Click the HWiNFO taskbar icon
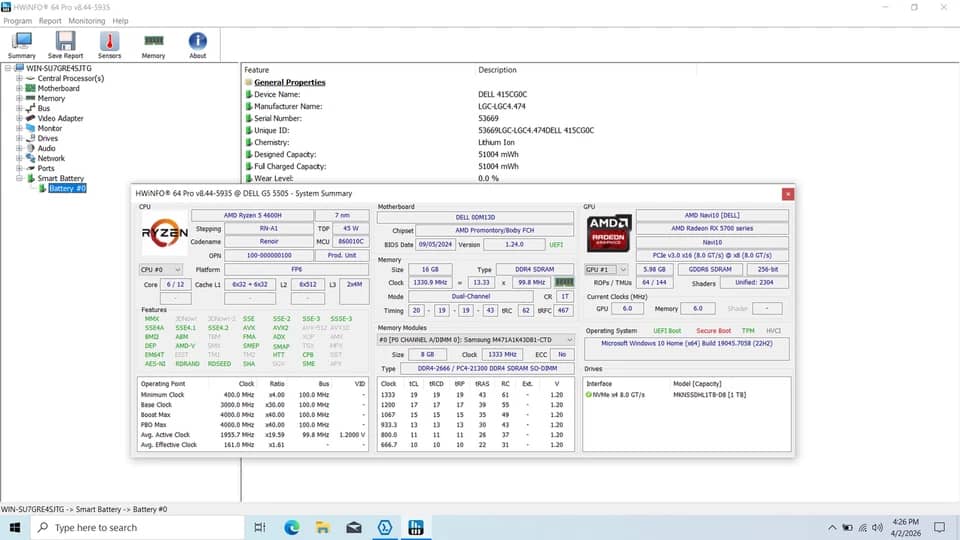 (416, 527)
